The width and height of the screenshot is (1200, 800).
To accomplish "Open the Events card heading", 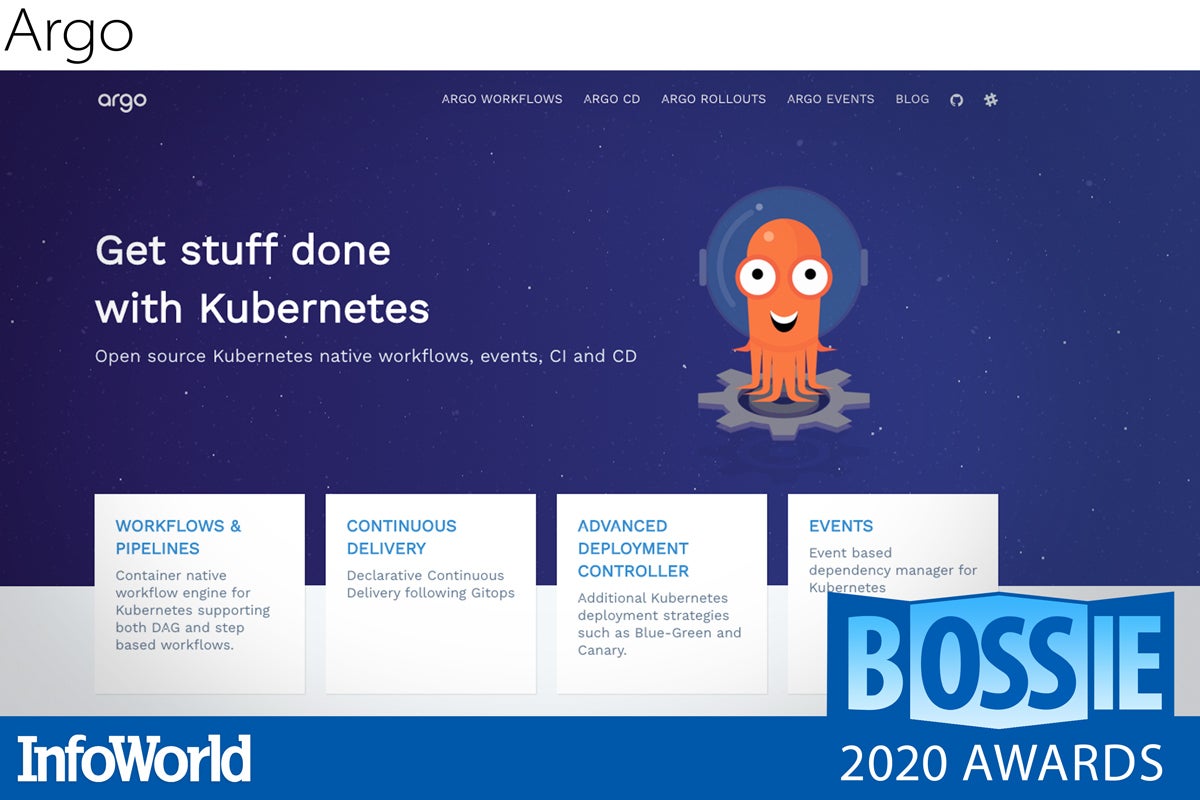I will pyautogui.click(x=841, y=526).
